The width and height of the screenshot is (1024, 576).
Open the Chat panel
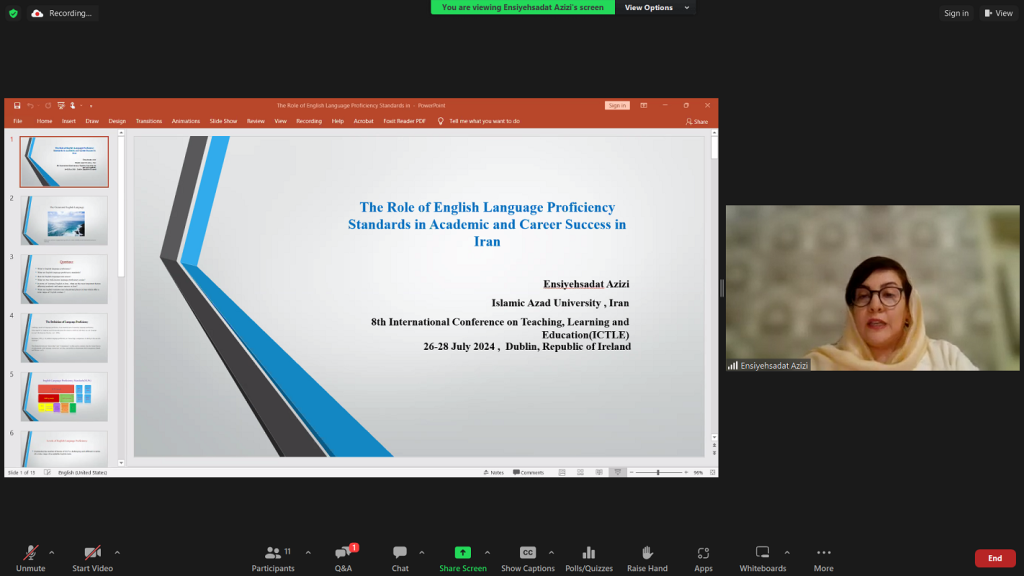(x=400, y=558)
